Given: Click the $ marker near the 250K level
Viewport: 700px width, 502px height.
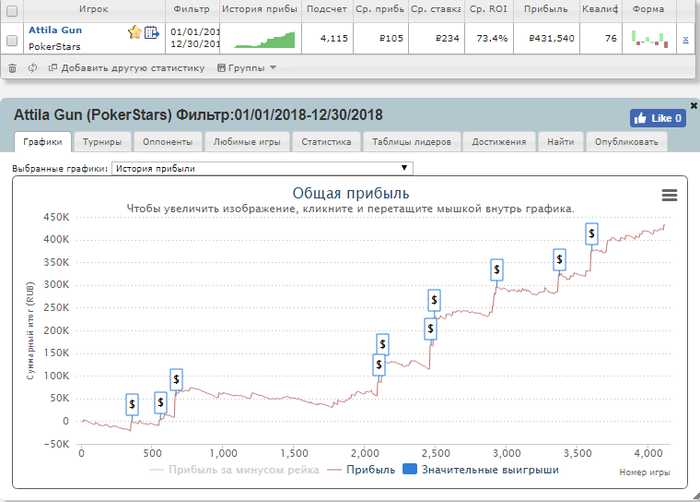Looking at the screenshot, I should 434,300.
